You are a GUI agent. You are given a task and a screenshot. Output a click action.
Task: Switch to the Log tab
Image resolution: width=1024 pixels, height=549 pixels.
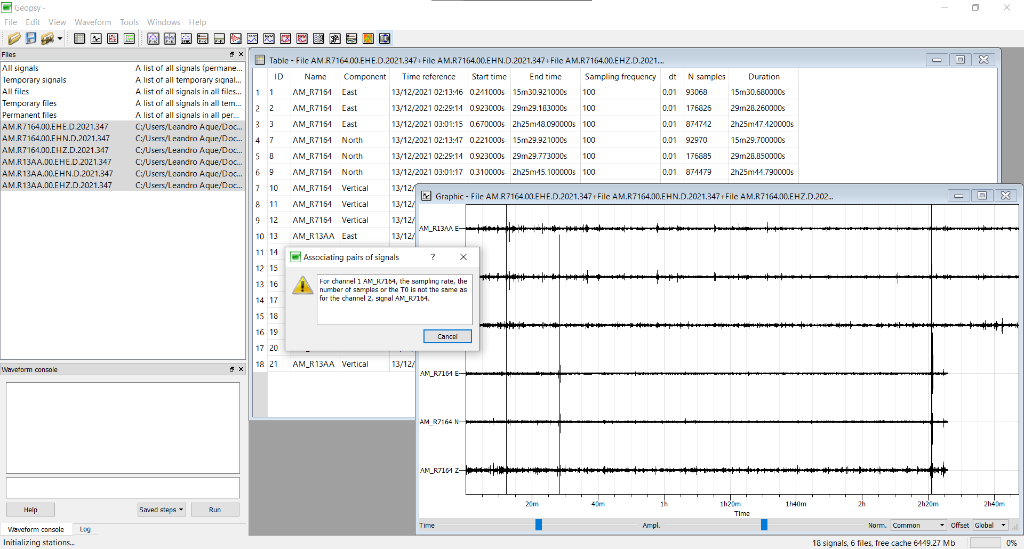(85, 529)
